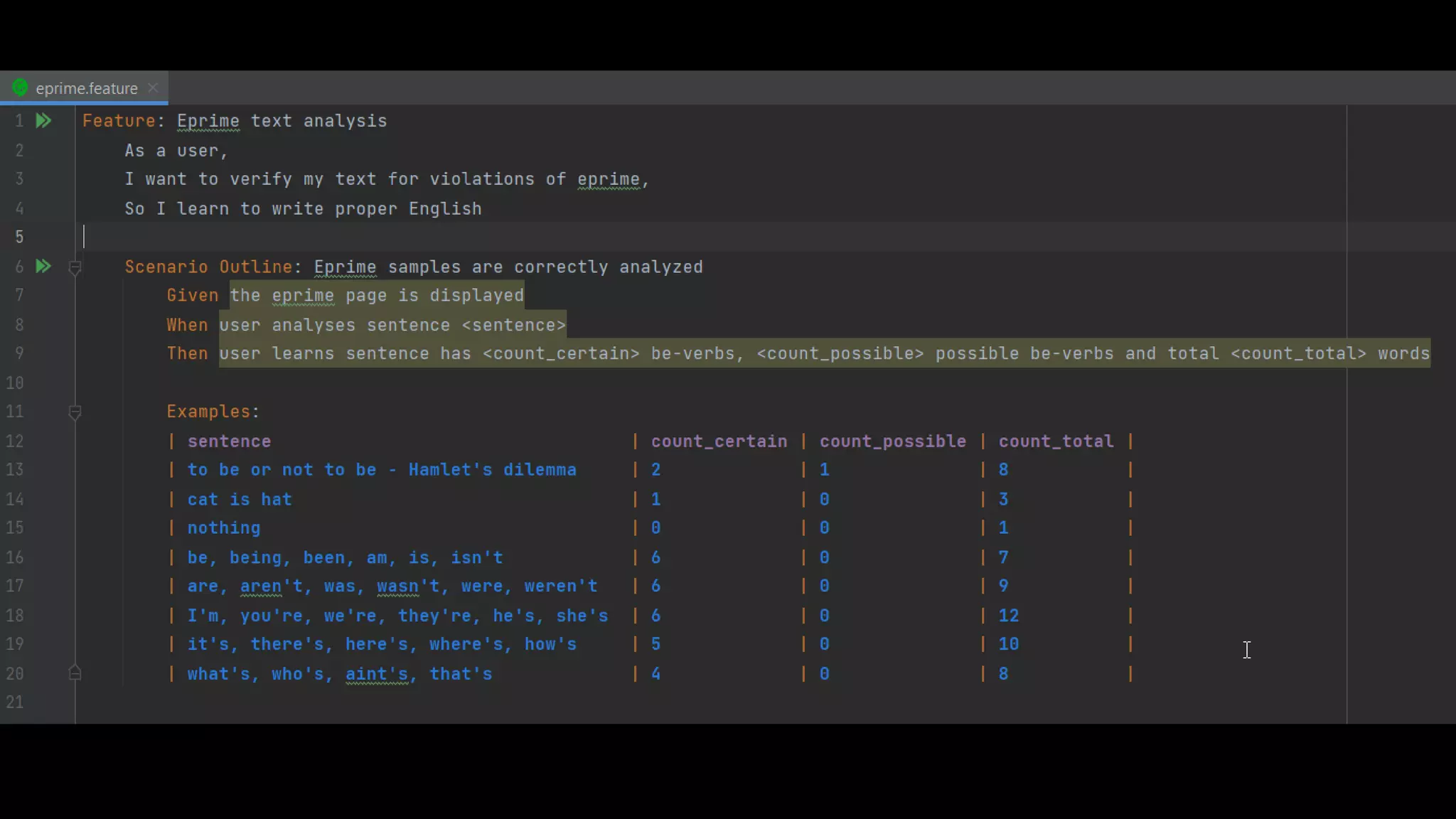Click the Then step with count_total words

click(x=823, y=354)
